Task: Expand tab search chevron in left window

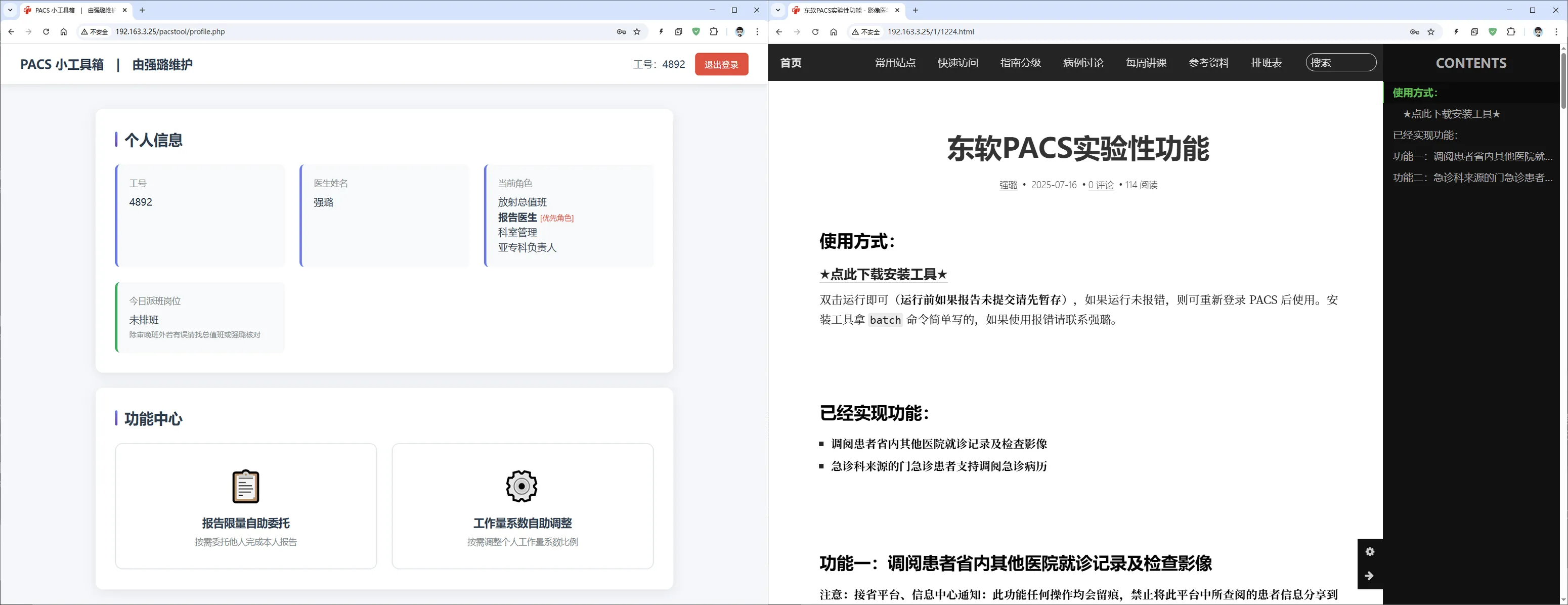Action: click(10, 10)
